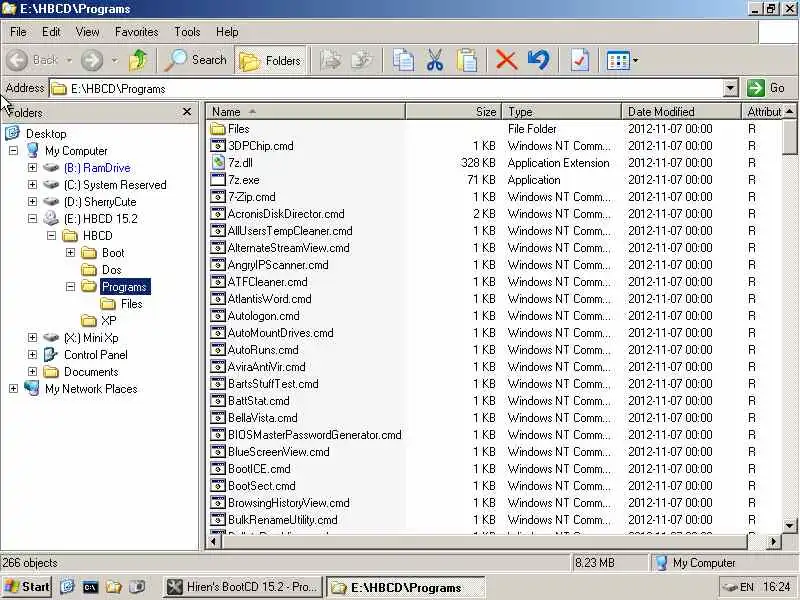800x600 pixels.
Task: Select BulkRenameUtility.cmd in file list
Action: click(283, 520)
